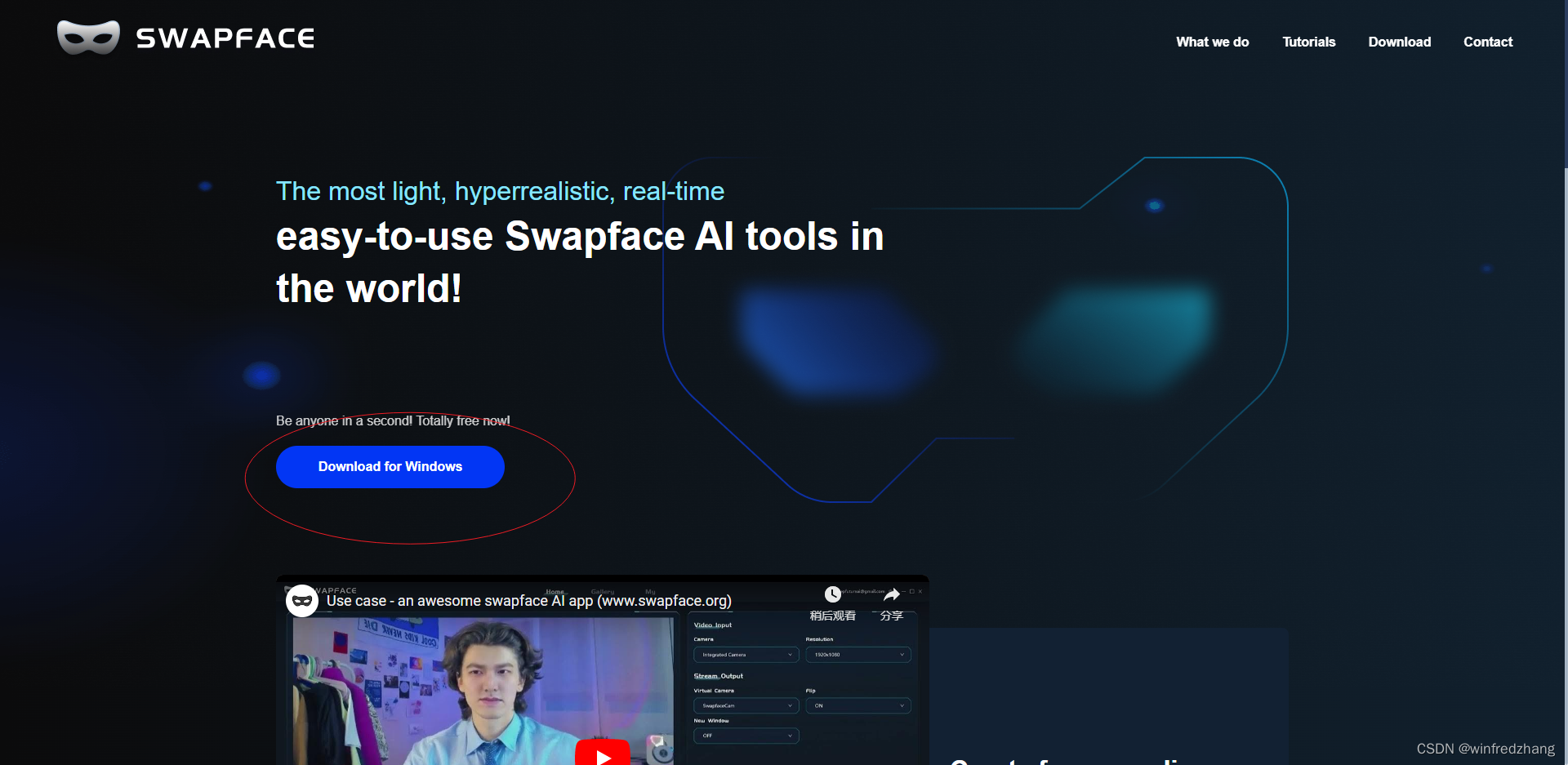
Task: Click the Download for Windows button
Action: click(390, 467)
